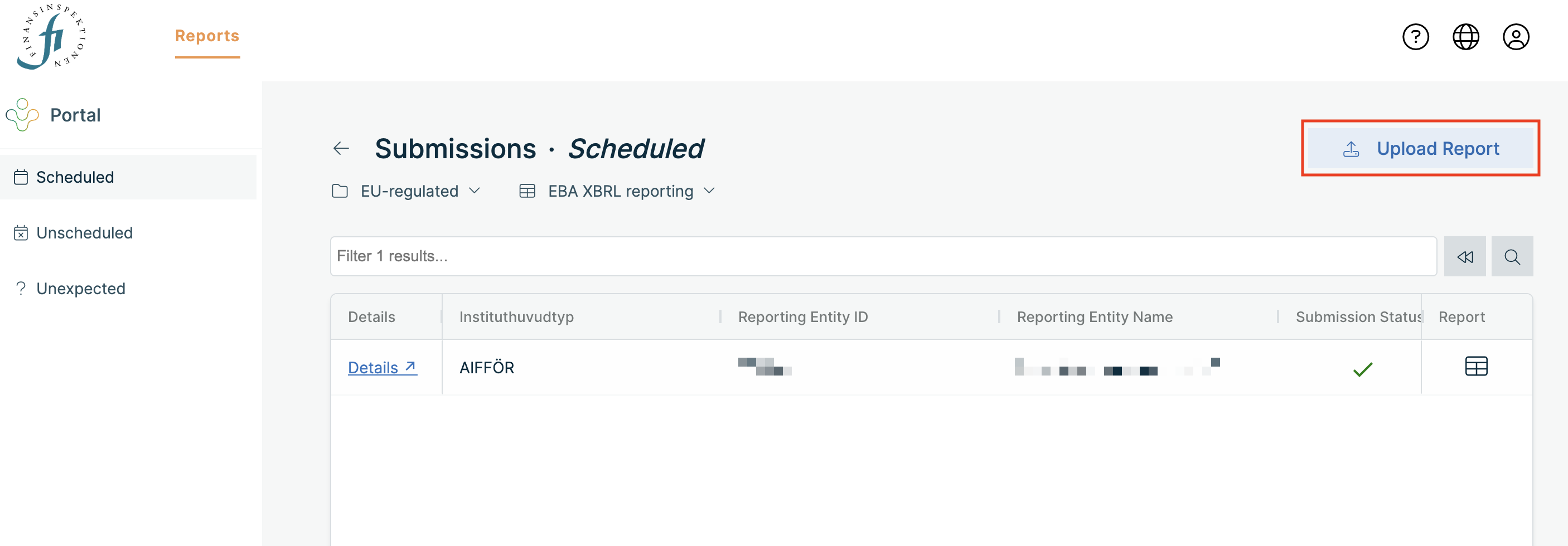Image resolution: width=1568 pixels, height=546 pixels.
Task: Click the rewind reset filter icon
Action: pos(1464,257)
